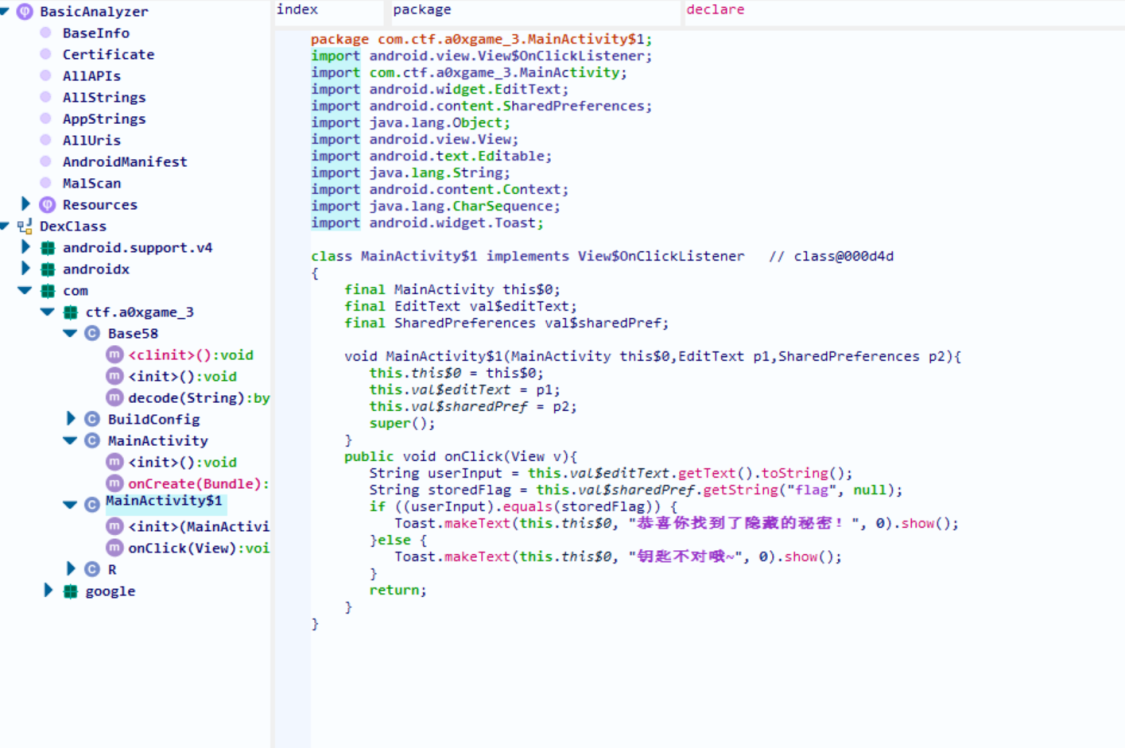
Task: Switch to the declare tab
Action: (x=714, y=10)
